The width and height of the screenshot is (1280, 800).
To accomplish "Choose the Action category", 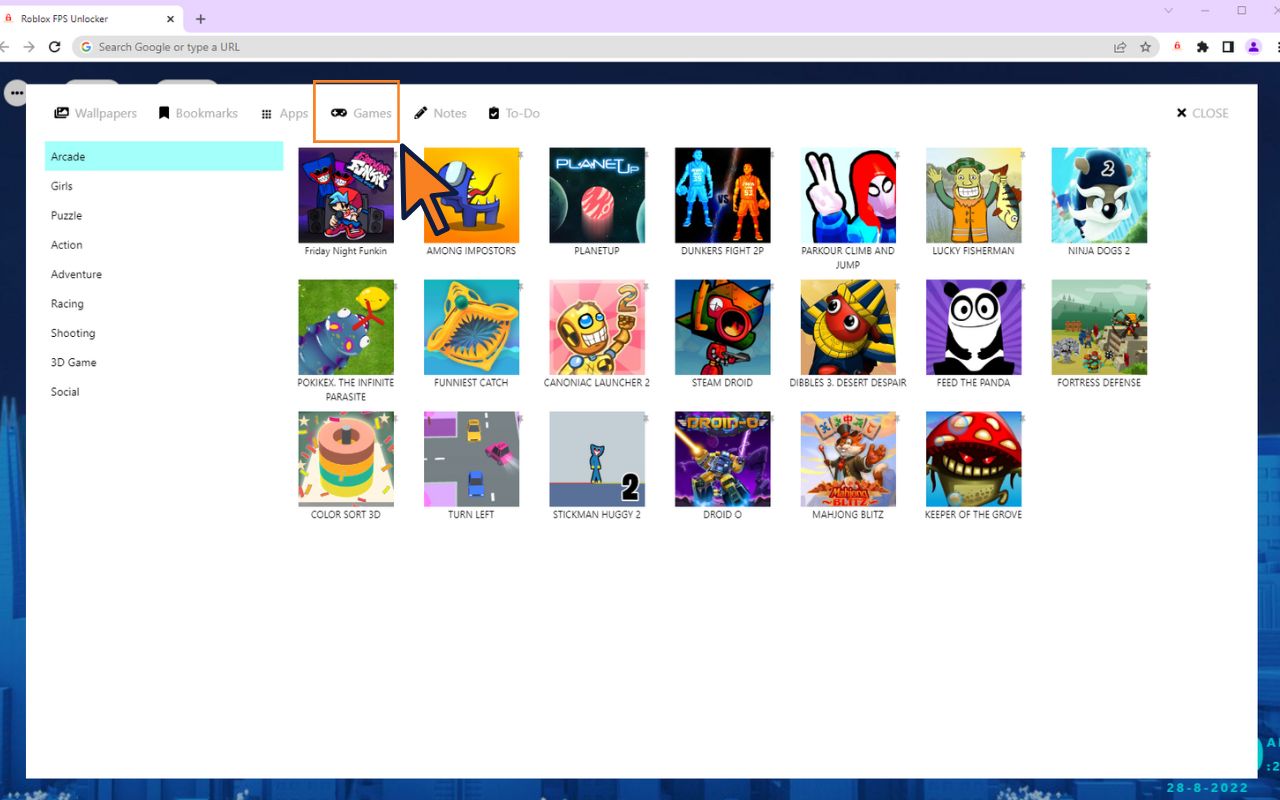I will pyautogui.click(x=164, y=245).
